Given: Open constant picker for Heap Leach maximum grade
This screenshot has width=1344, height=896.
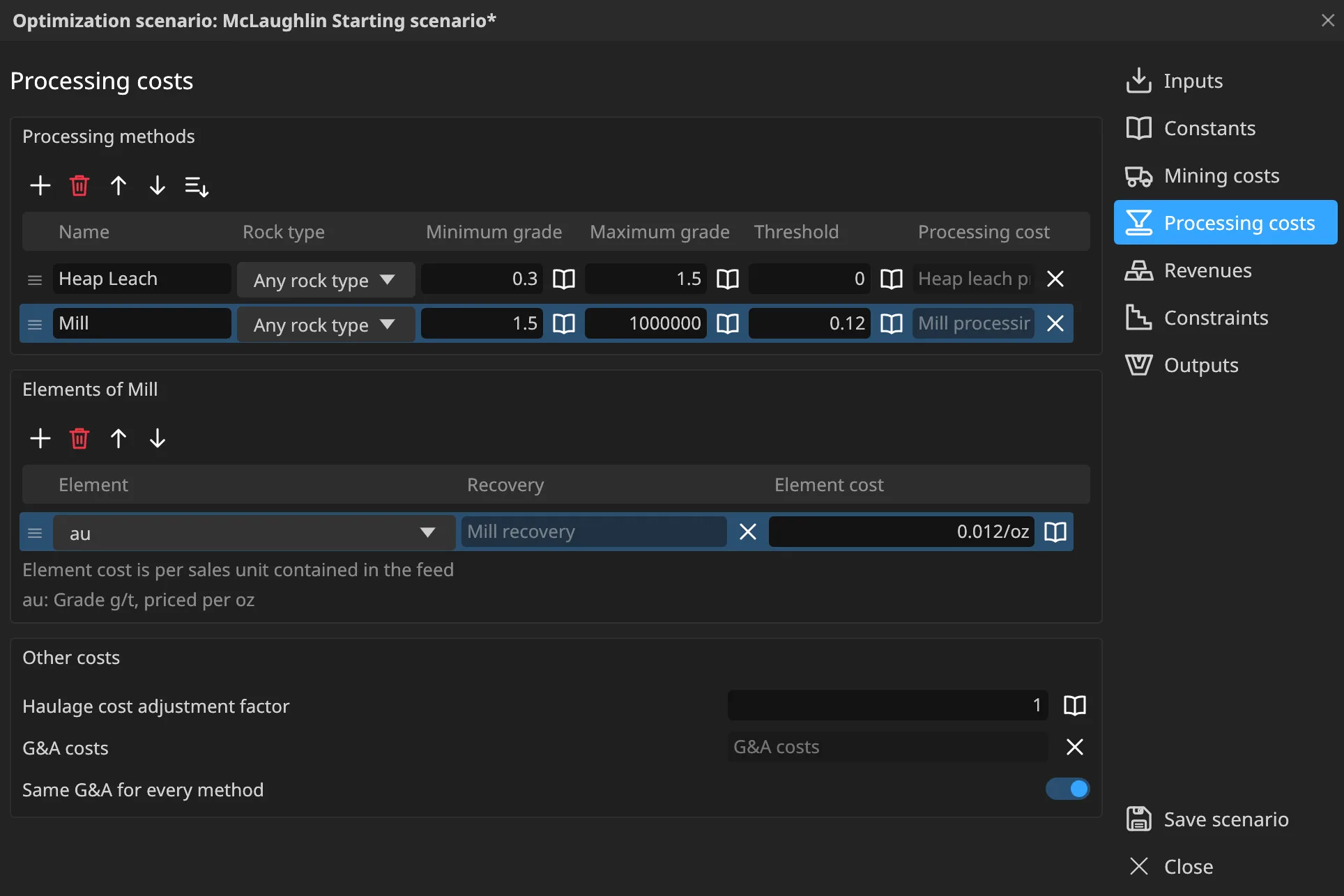Looking at the screenshot, I should click(x=728, y=279).
